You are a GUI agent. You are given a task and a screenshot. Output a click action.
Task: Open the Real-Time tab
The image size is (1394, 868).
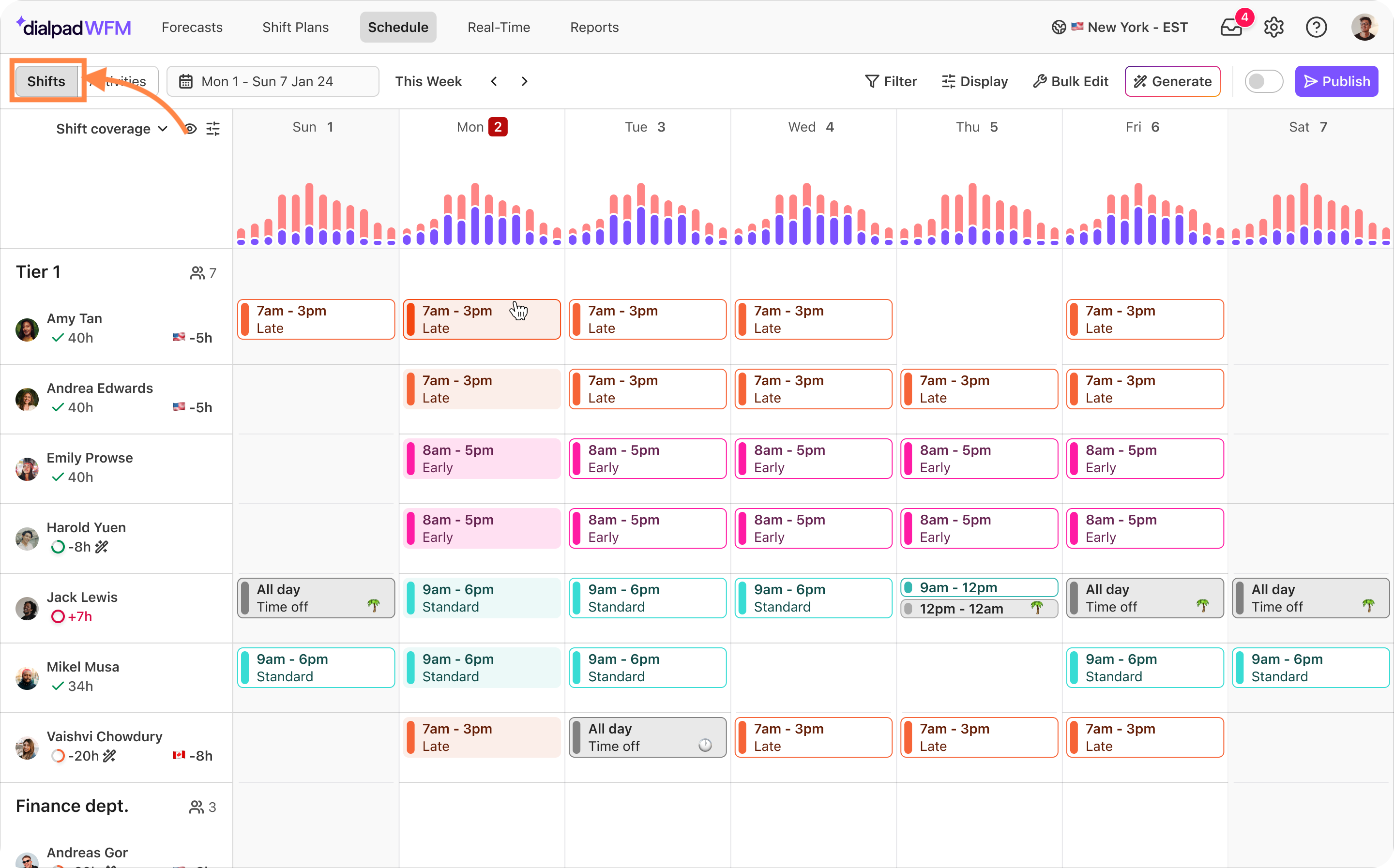[x=499, y=27]
